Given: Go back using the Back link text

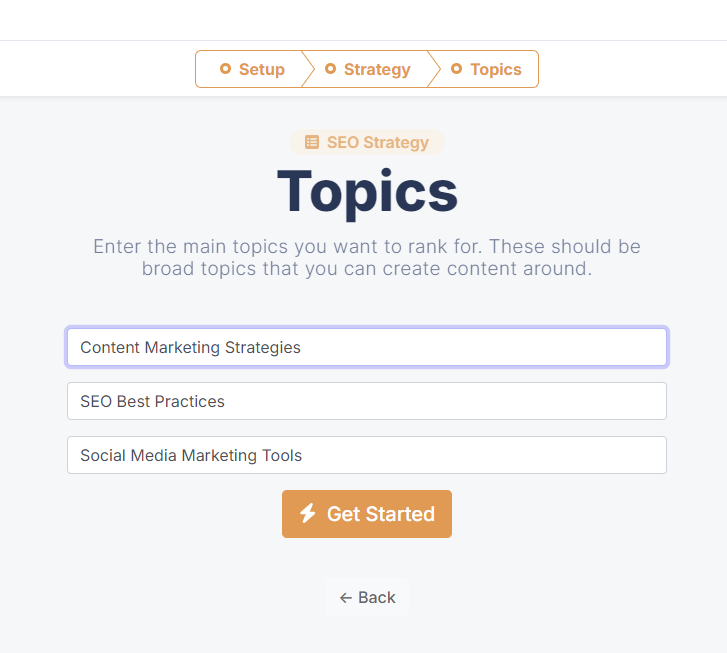Looking at the screenshot, I should click(377, 598).
